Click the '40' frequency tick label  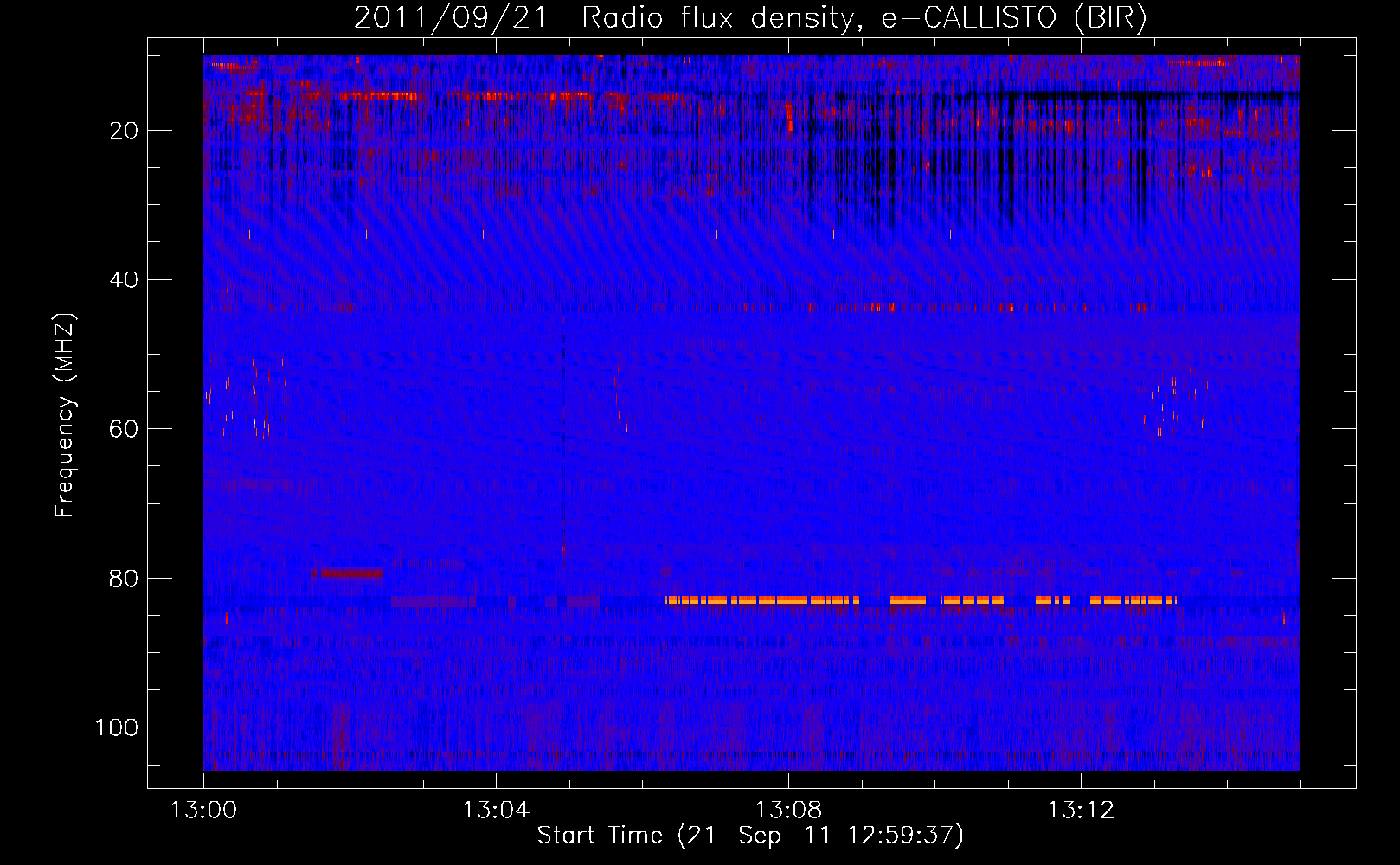click(x=125, y=280)
